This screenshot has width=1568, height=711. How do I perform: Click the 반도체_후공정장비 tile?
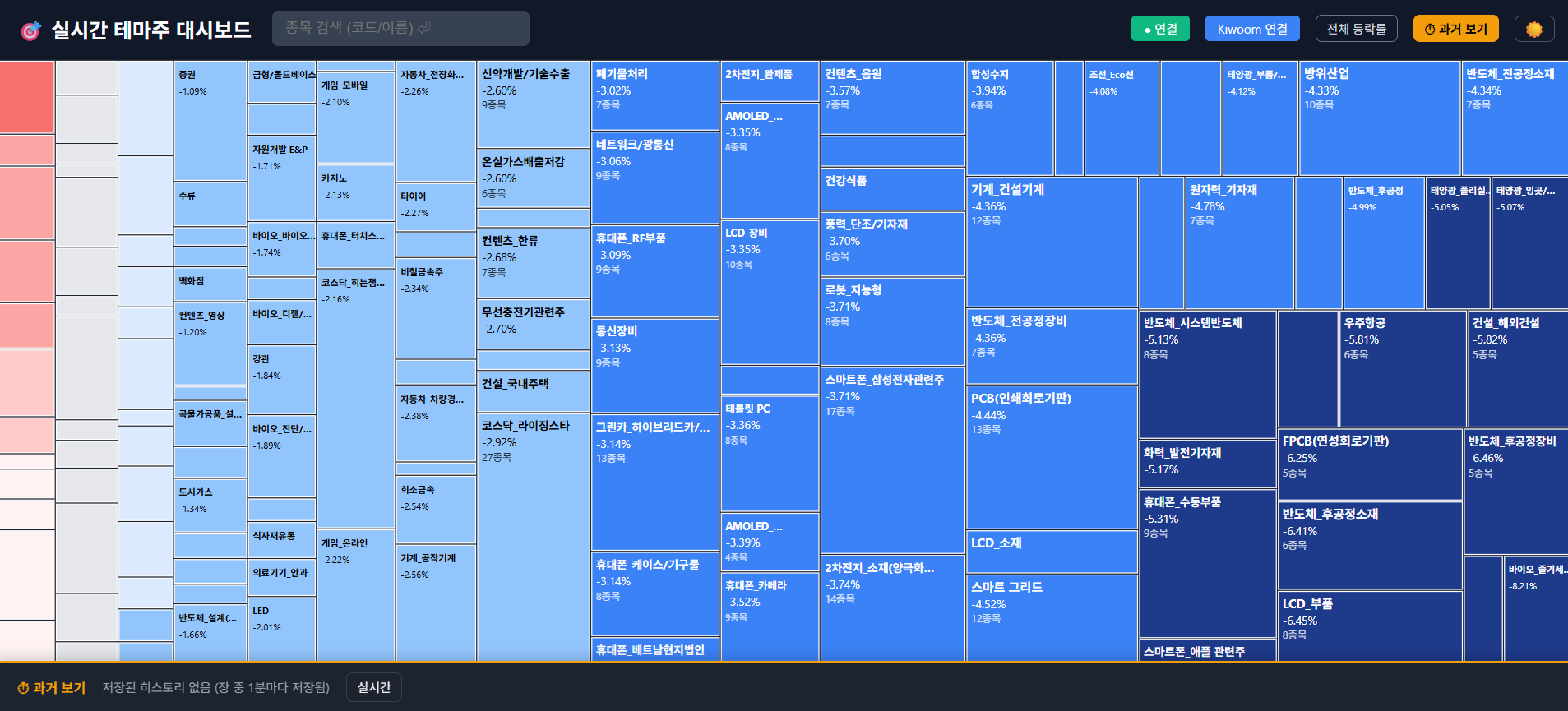click(x=1516, y=492)
